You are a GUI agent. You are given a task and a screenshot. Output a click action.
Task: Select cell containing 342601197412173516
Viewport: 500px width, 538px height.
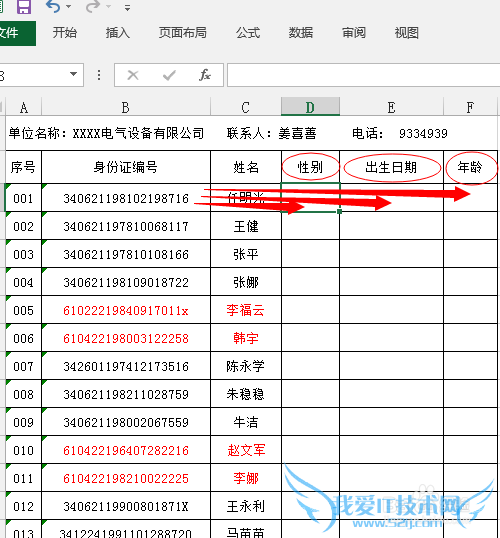126,366
